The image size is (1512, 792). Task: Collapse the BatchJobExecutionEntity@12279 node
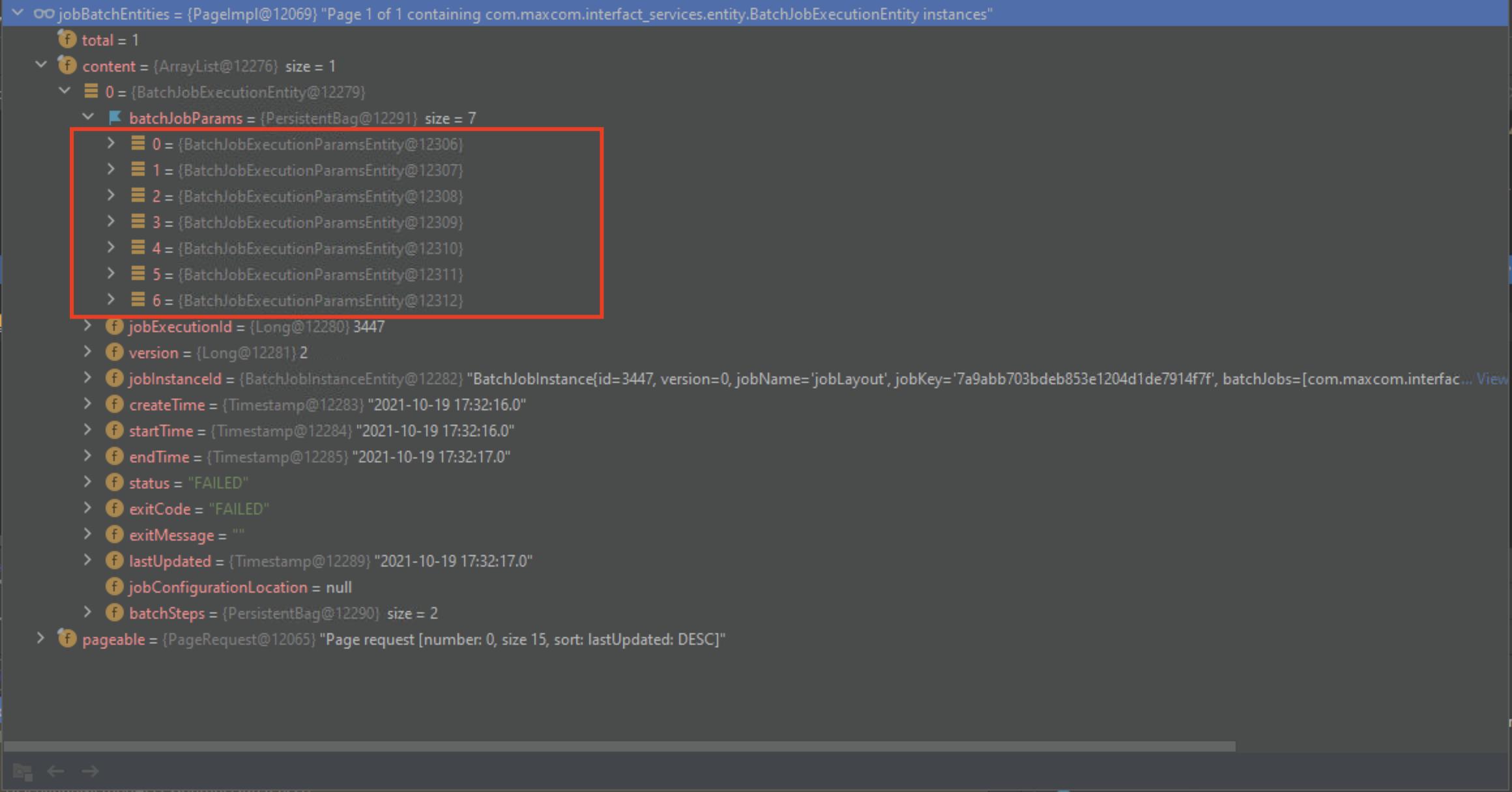(x=65, y=91)
